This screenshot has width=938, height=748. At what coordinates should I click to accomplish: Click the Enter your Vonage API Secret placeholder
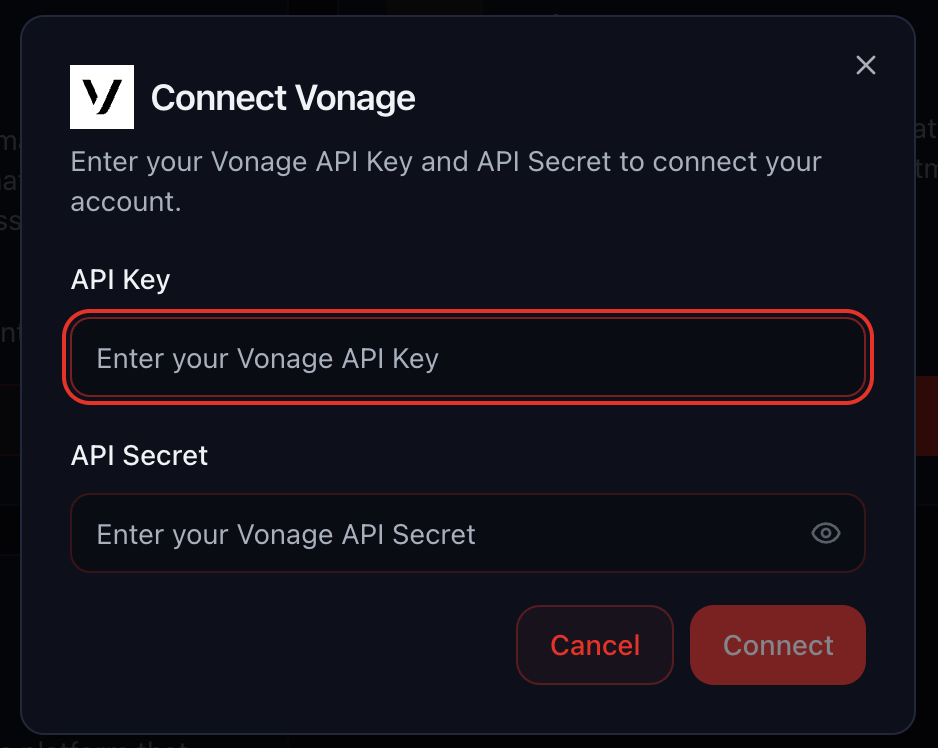(285, 533)
